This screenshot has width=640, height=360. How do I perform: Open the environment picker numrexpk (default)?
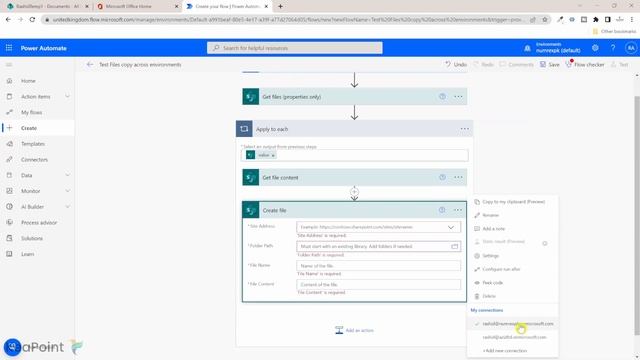click(558, 48)
